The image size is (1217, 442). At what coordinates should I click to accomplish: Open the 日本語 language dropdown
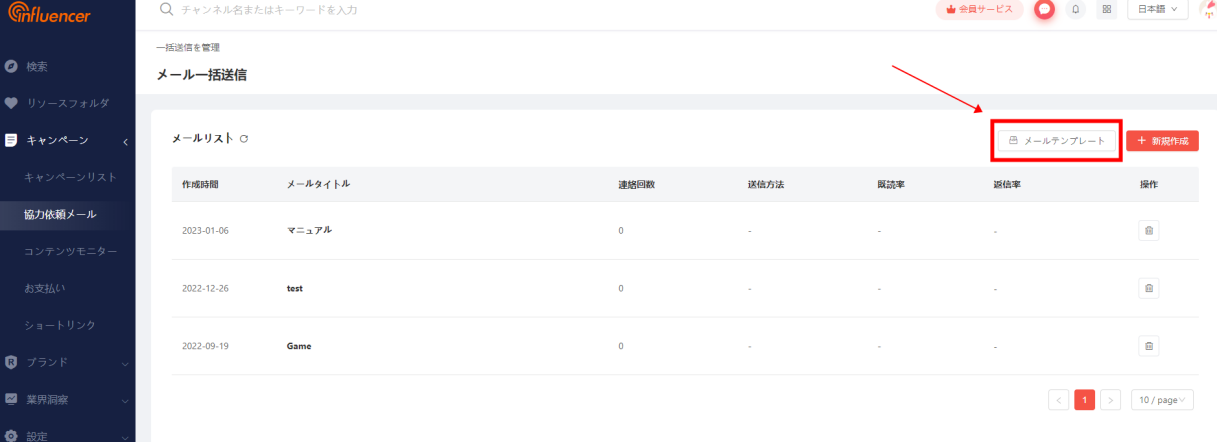[1158, 9]
